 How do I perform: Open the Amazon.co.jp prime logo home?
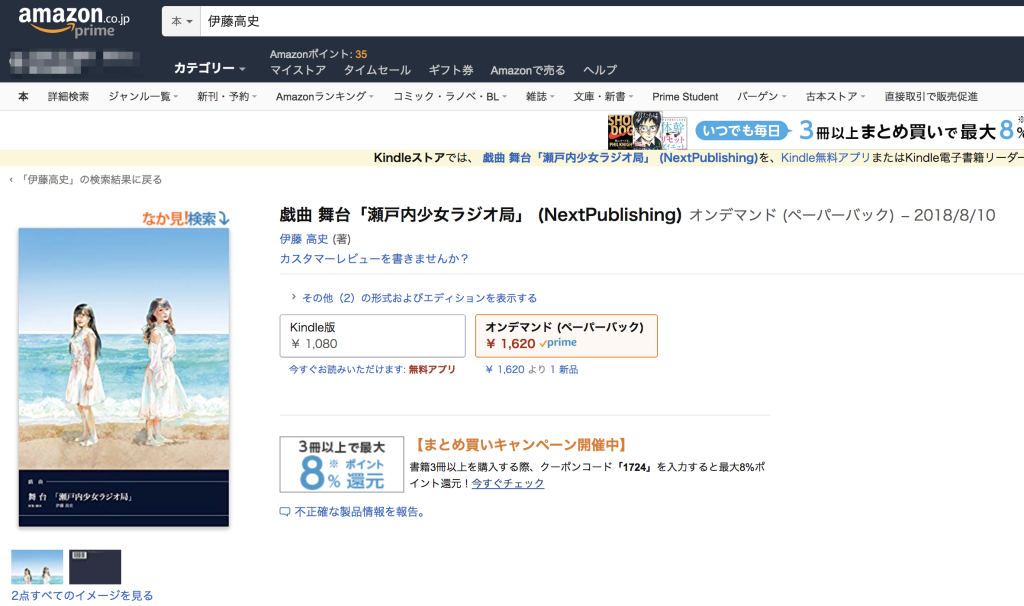point(74,22)
